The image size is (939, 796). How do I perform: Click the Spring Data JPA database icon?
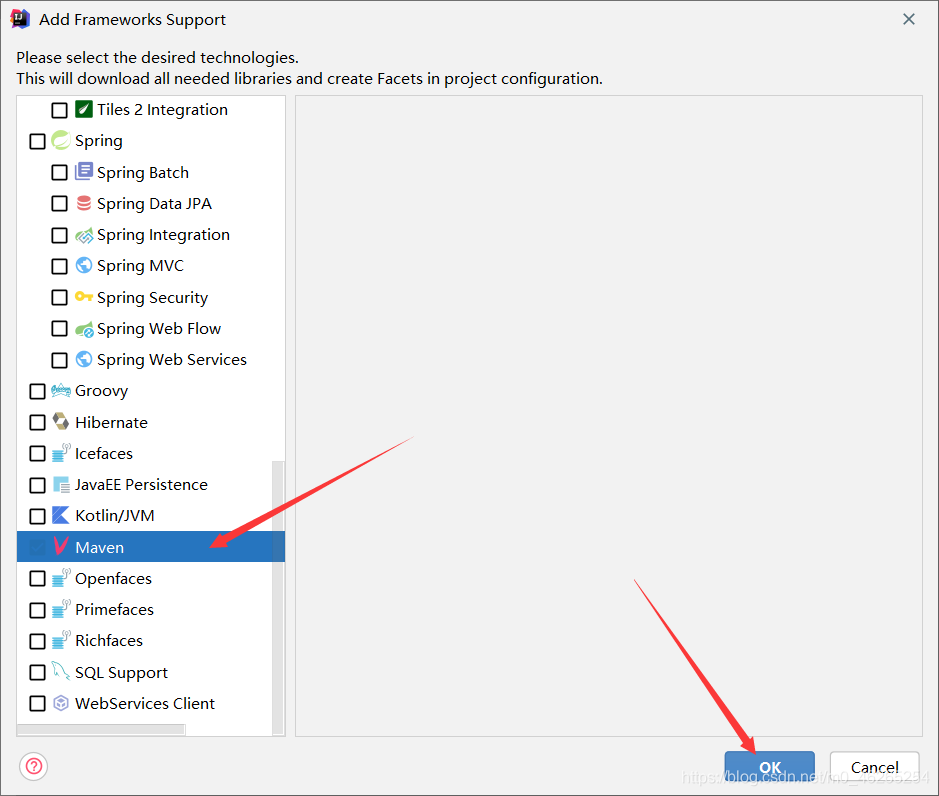(84, 204)
